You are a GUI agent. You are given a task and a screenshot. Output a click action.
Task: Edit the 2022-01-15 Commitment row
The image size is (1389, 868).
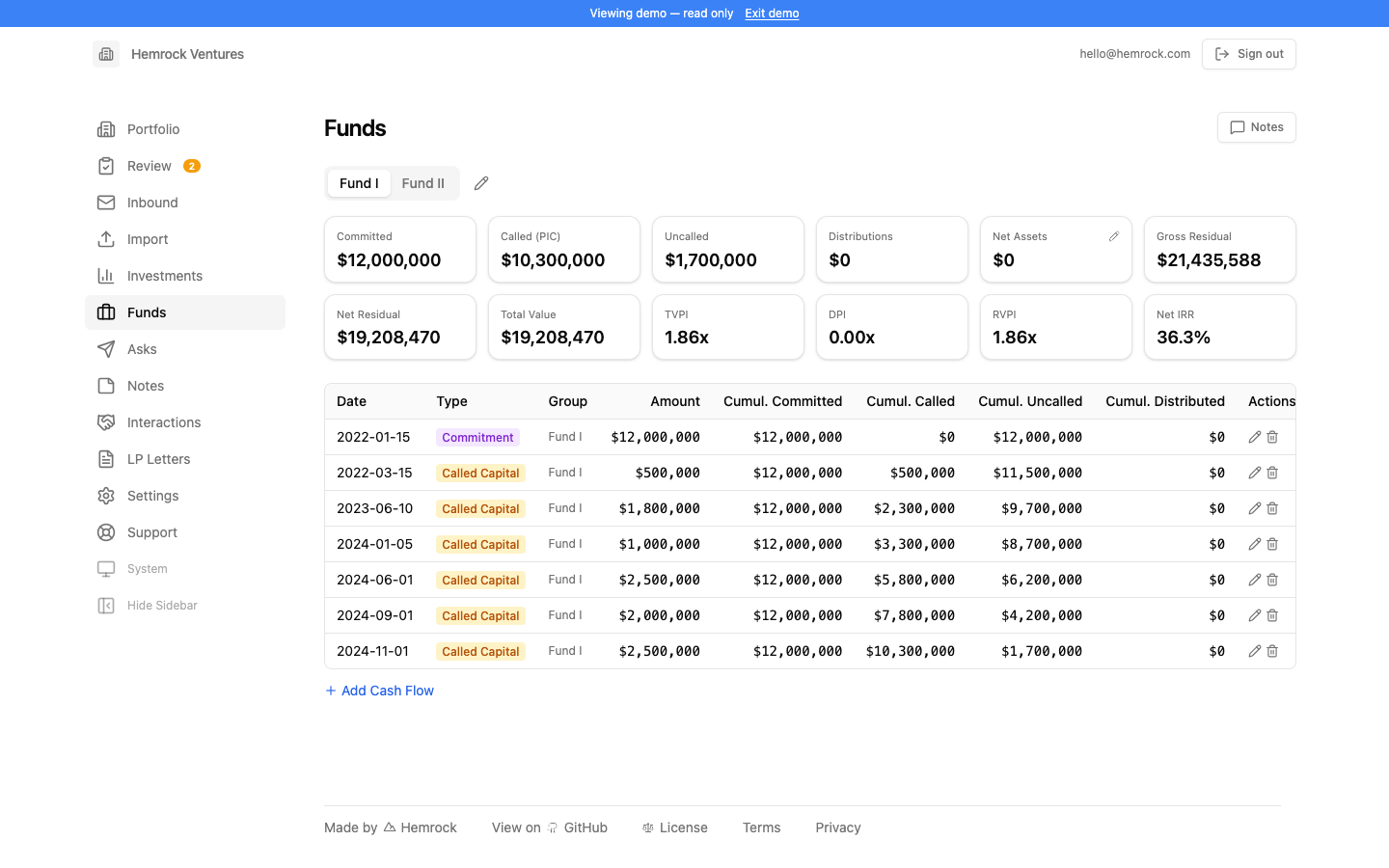point(1254,437)
